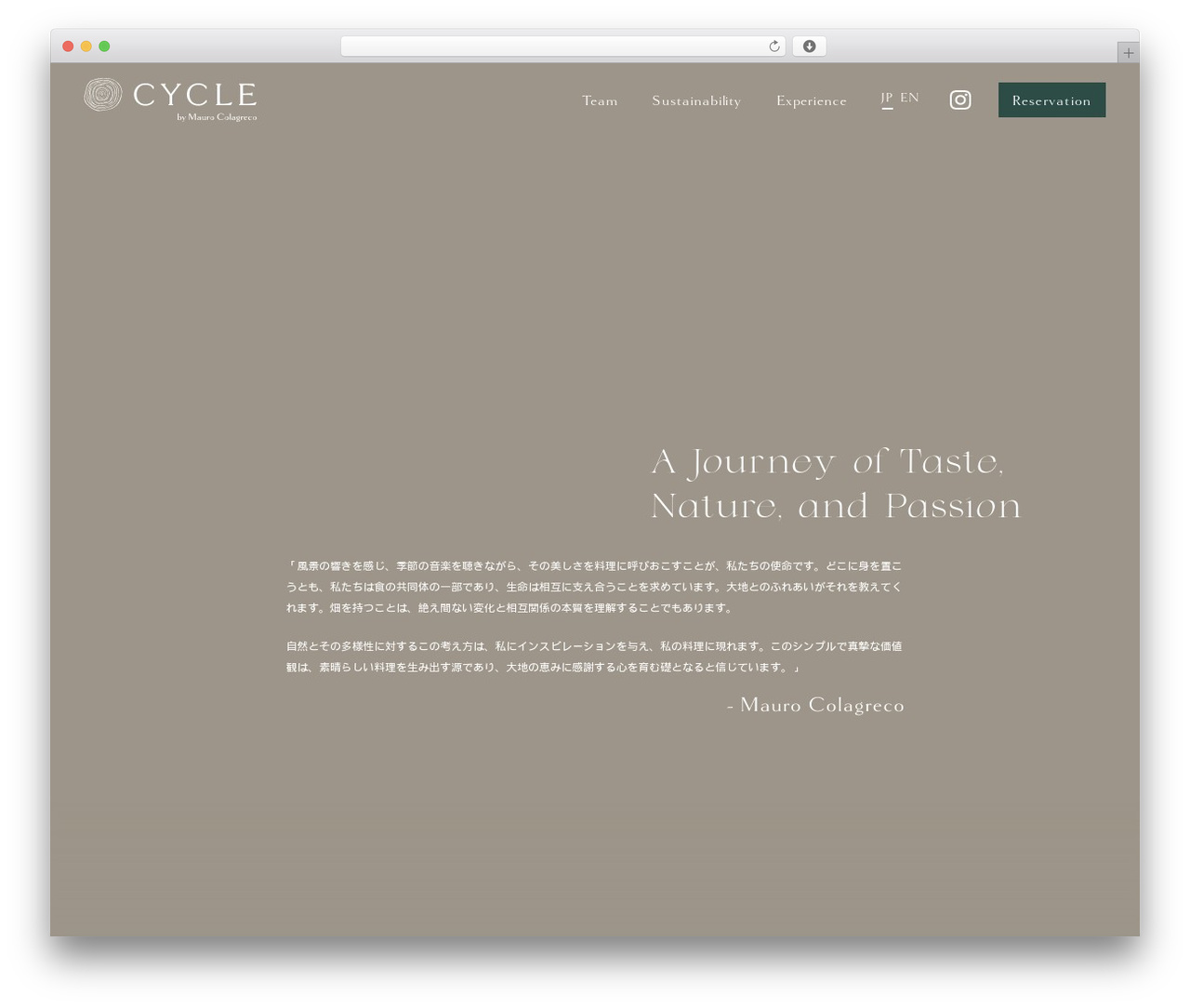Click the CYCLE tree-ring logo
Image resolution: width=1190 pixels, height=1008 pixels.
pos(103,95)
